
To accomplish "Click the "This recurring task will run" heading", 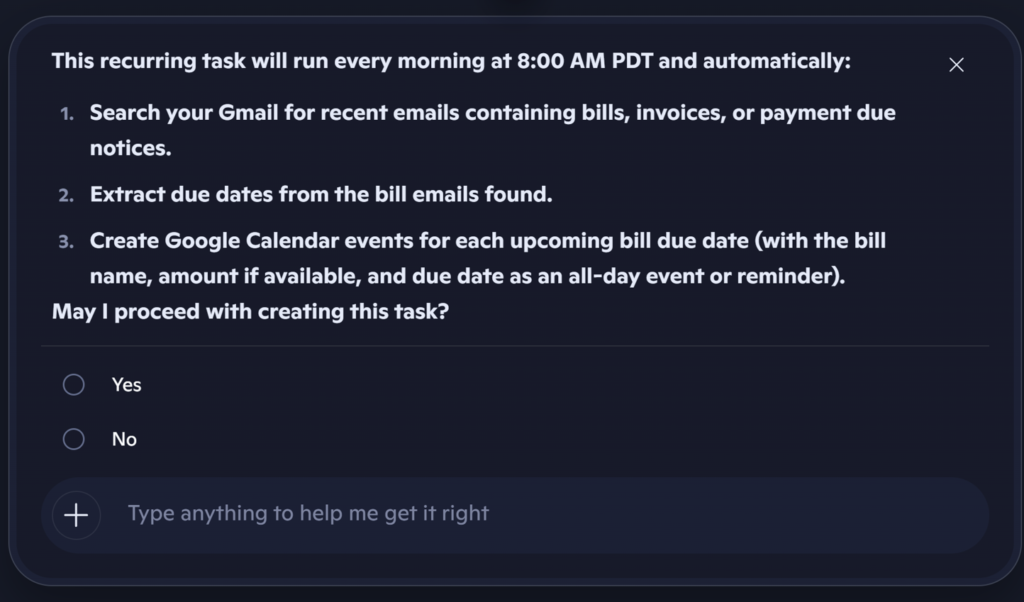I will [x=450, y=61].
